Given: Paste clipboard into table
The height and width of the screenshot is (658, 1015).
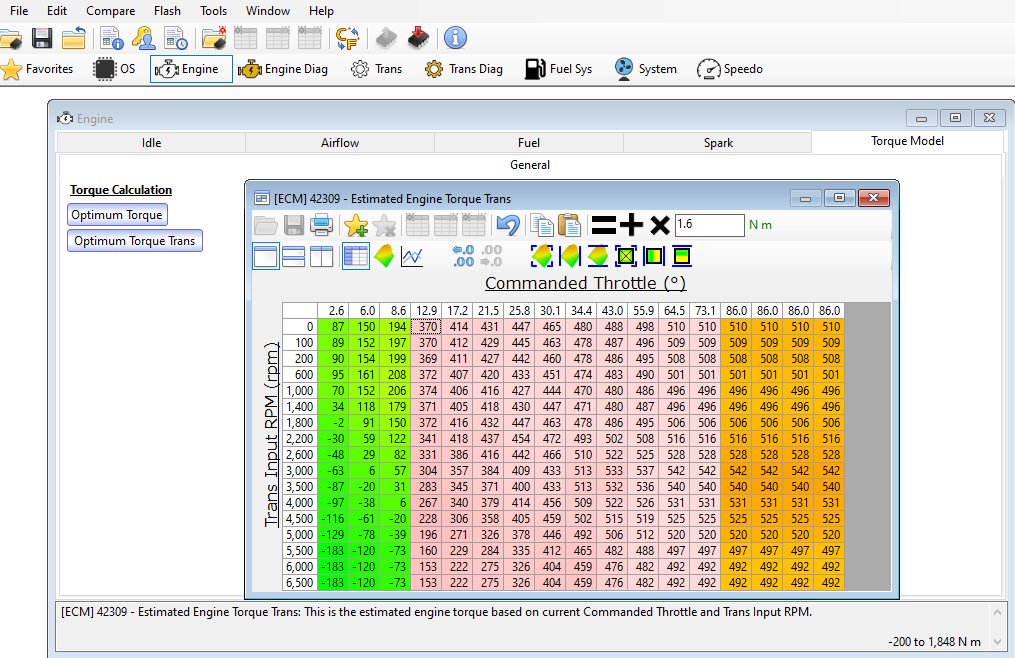Looking at the screenshot, I should (x=569, y=225).
